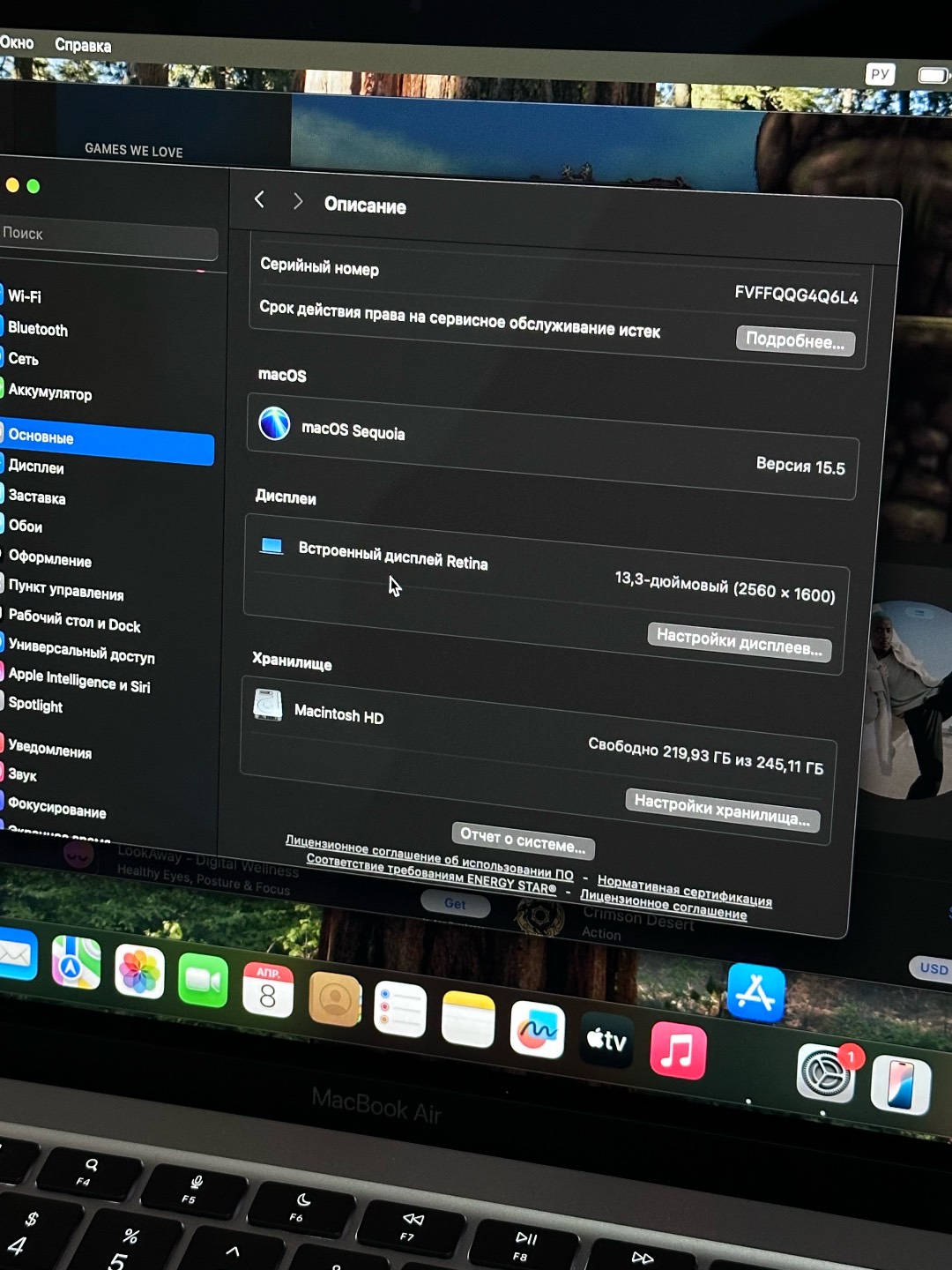Open the Notes app in Dock
The height and width of the screenshot is (1270, 952).
468,1020
